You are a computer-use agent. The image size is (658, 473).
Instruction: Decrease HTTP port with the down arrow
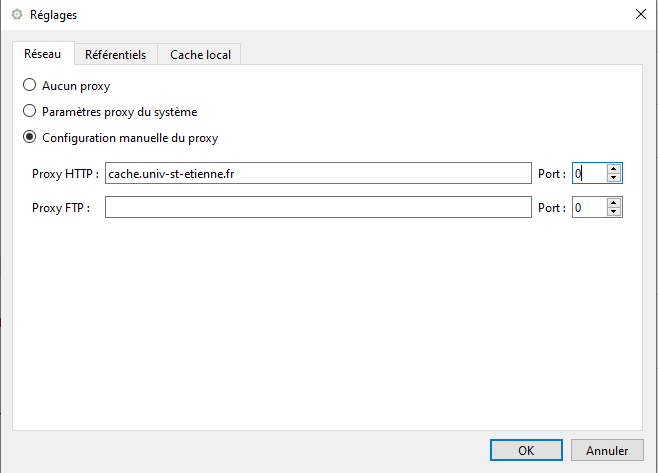click(x=614, y=179)
